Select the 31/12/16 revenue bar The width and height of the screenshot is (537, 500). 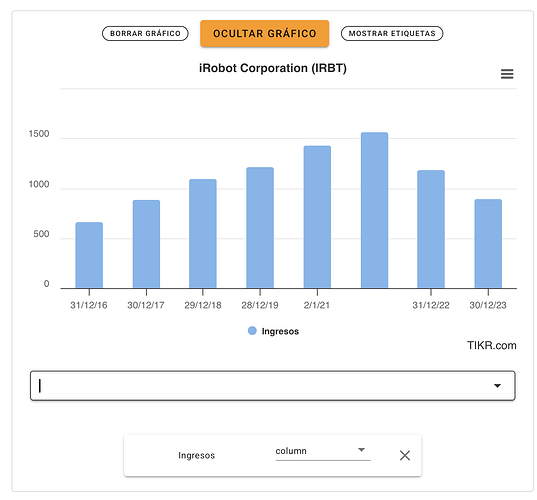89,255
